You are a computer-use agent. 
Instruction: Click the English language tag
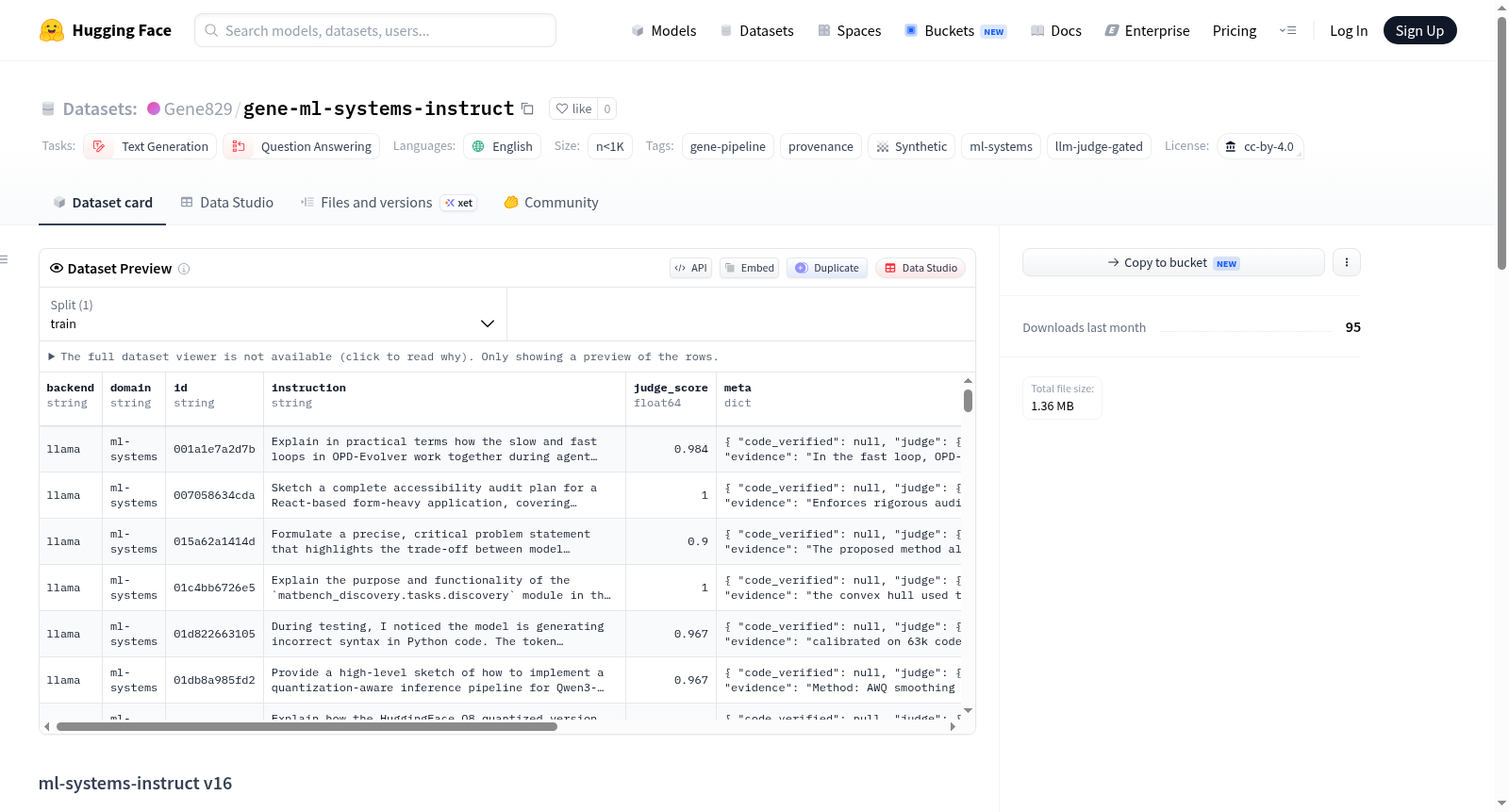(x=503, y=146)
